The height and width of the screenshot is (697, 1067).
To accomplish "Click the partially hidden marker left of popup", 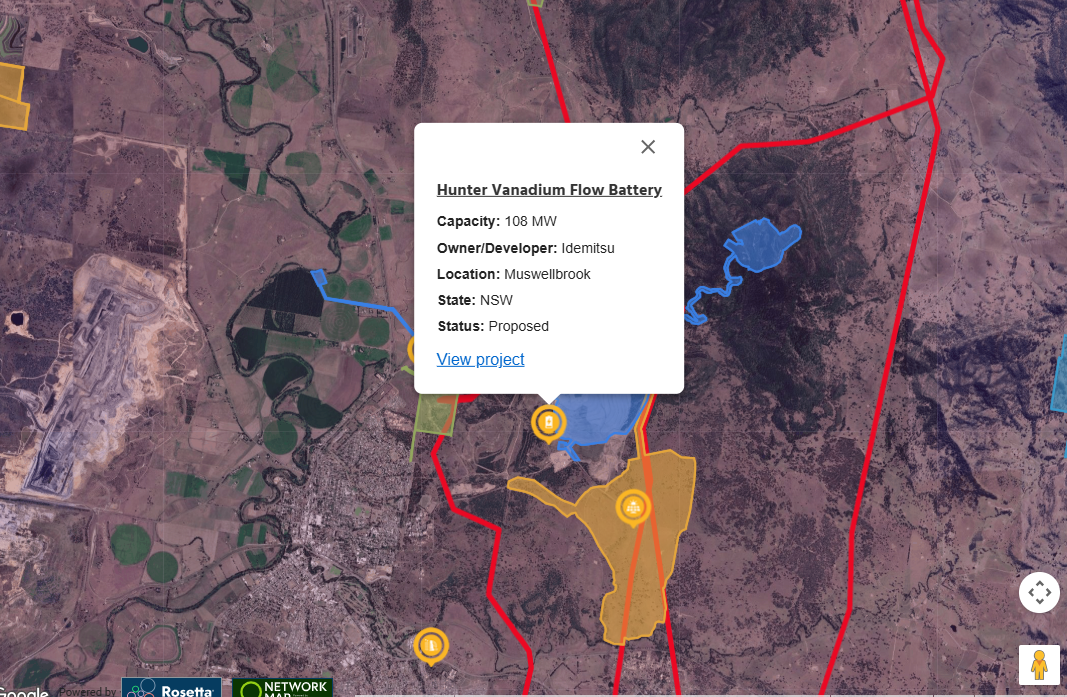I will 411,350.
